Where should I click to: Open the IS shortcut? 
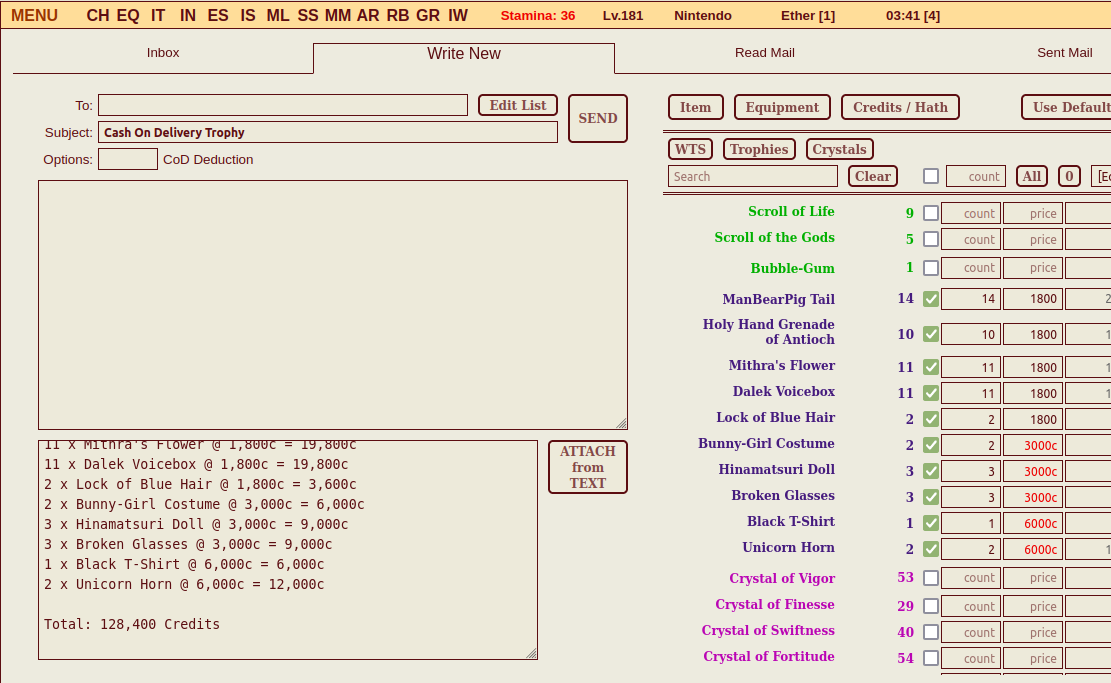click(x=247, y=16)
